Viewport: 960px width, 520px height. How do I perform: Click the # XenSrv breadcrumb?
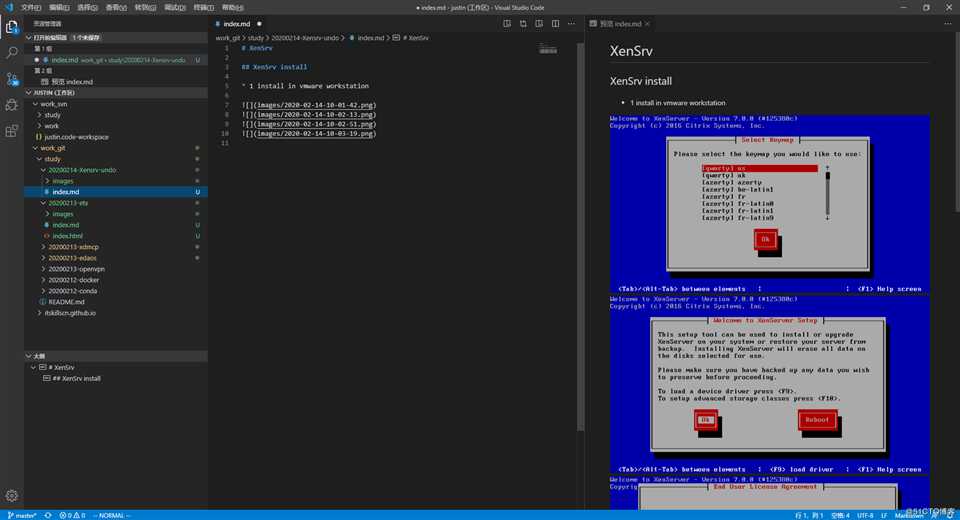pos(416,38)
